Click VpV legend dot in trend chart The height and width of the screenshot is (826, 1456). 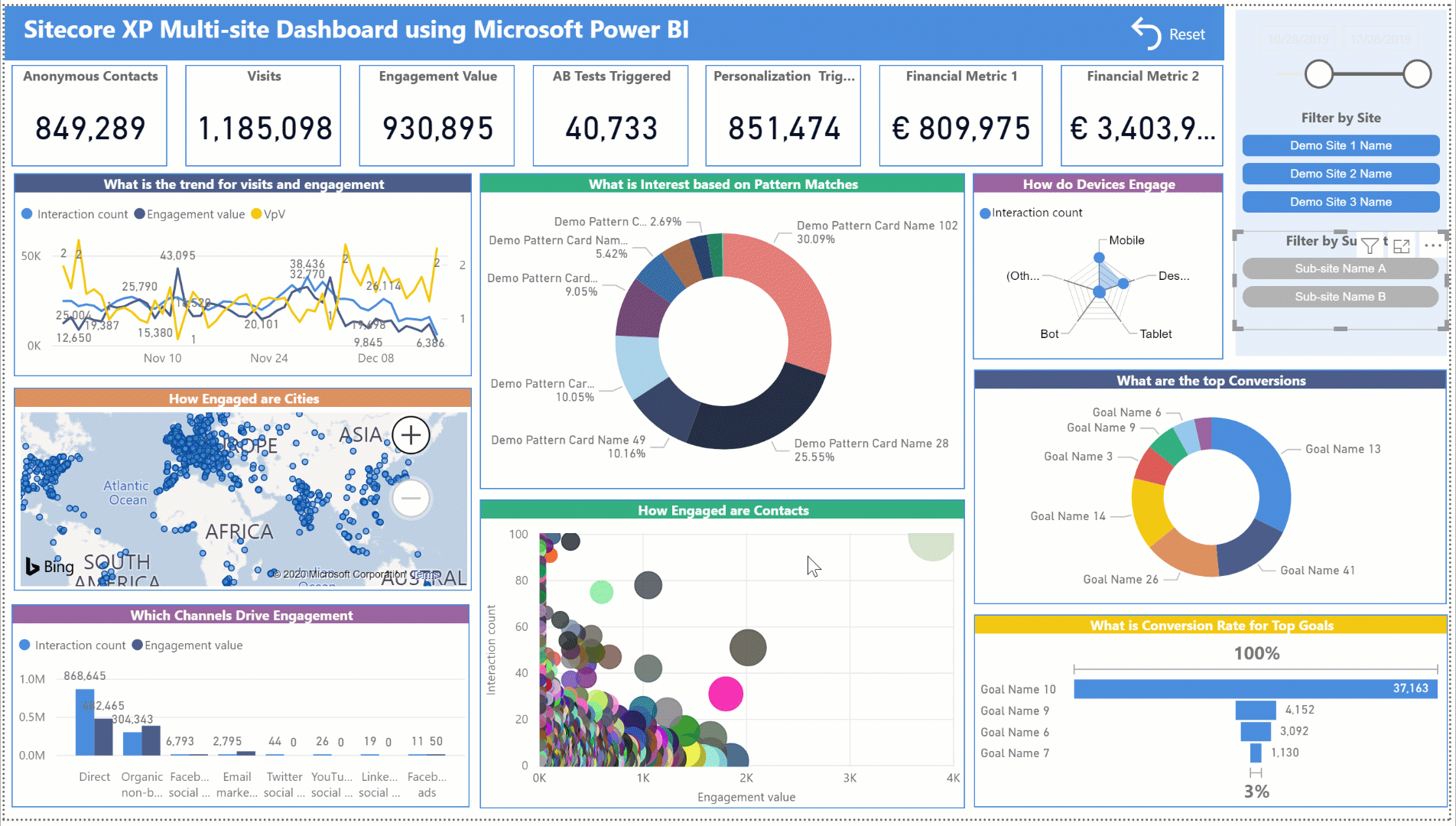coord(256,214)
